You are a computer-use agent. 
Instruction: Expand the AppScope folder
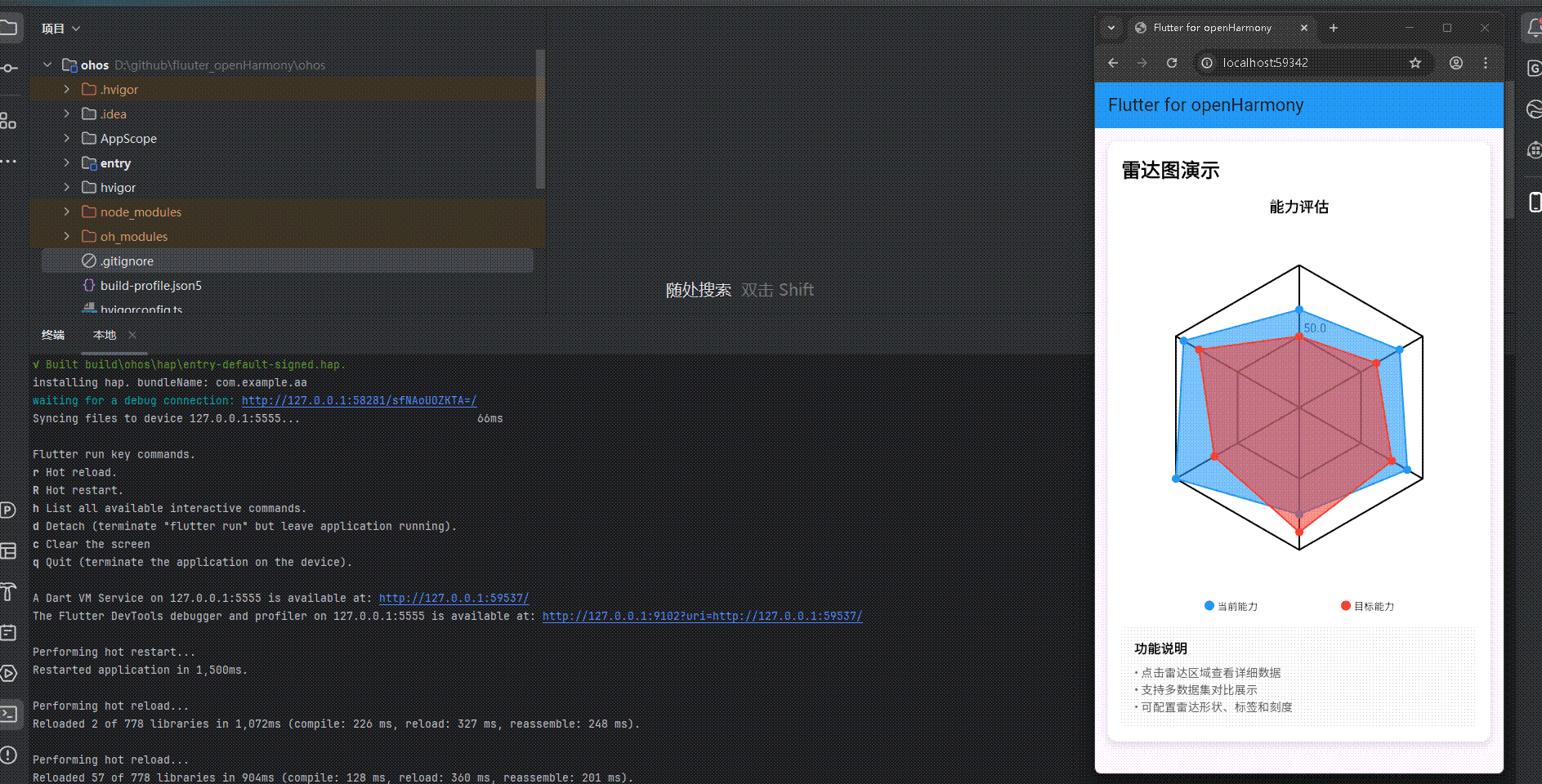coord(67,138)
